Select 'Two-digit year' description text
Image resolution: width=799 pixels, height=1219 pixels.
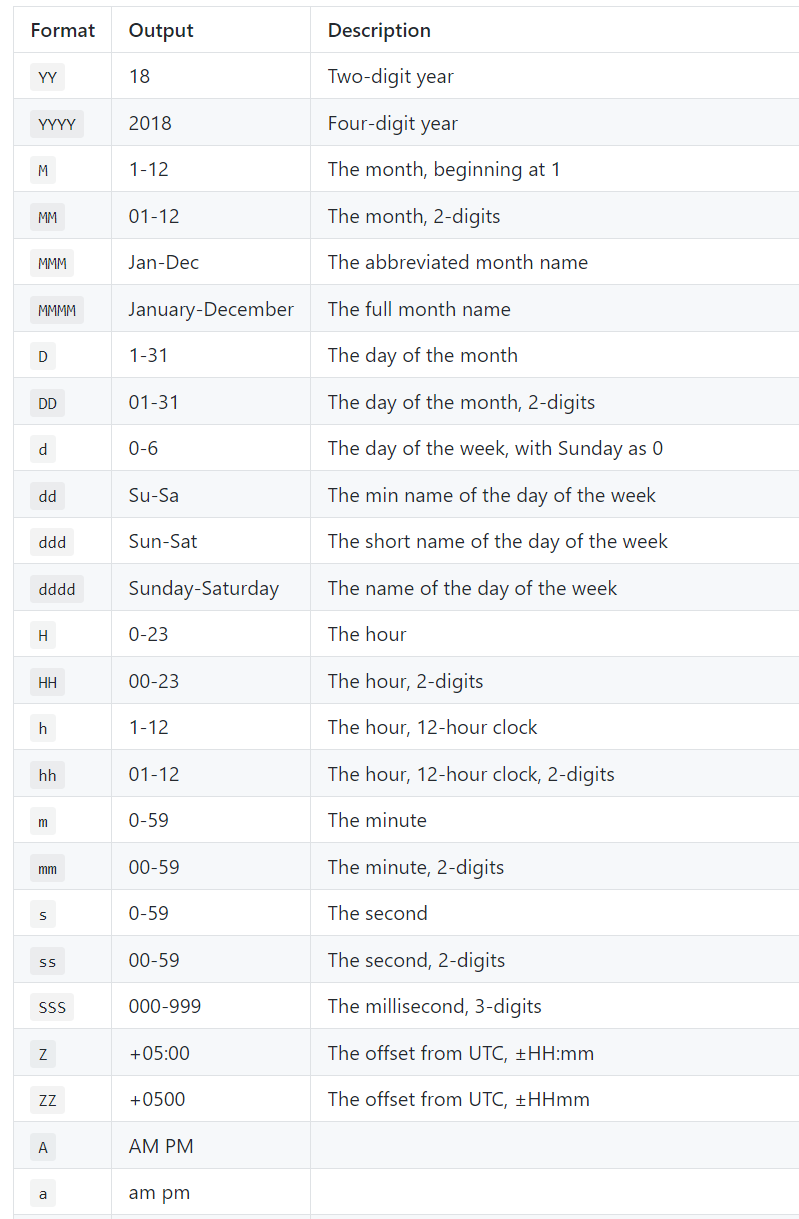point(391,76)
